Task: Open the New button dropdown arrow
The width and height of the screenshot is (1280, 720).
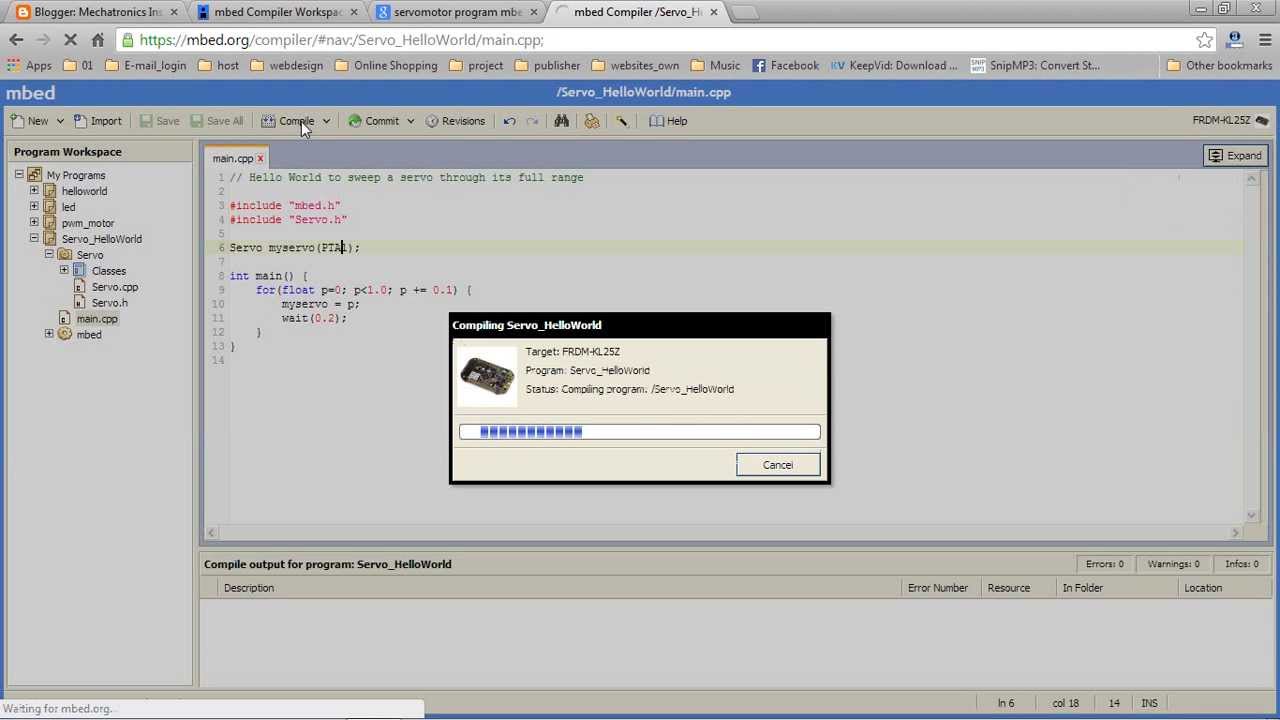Action: pos(60,121)
